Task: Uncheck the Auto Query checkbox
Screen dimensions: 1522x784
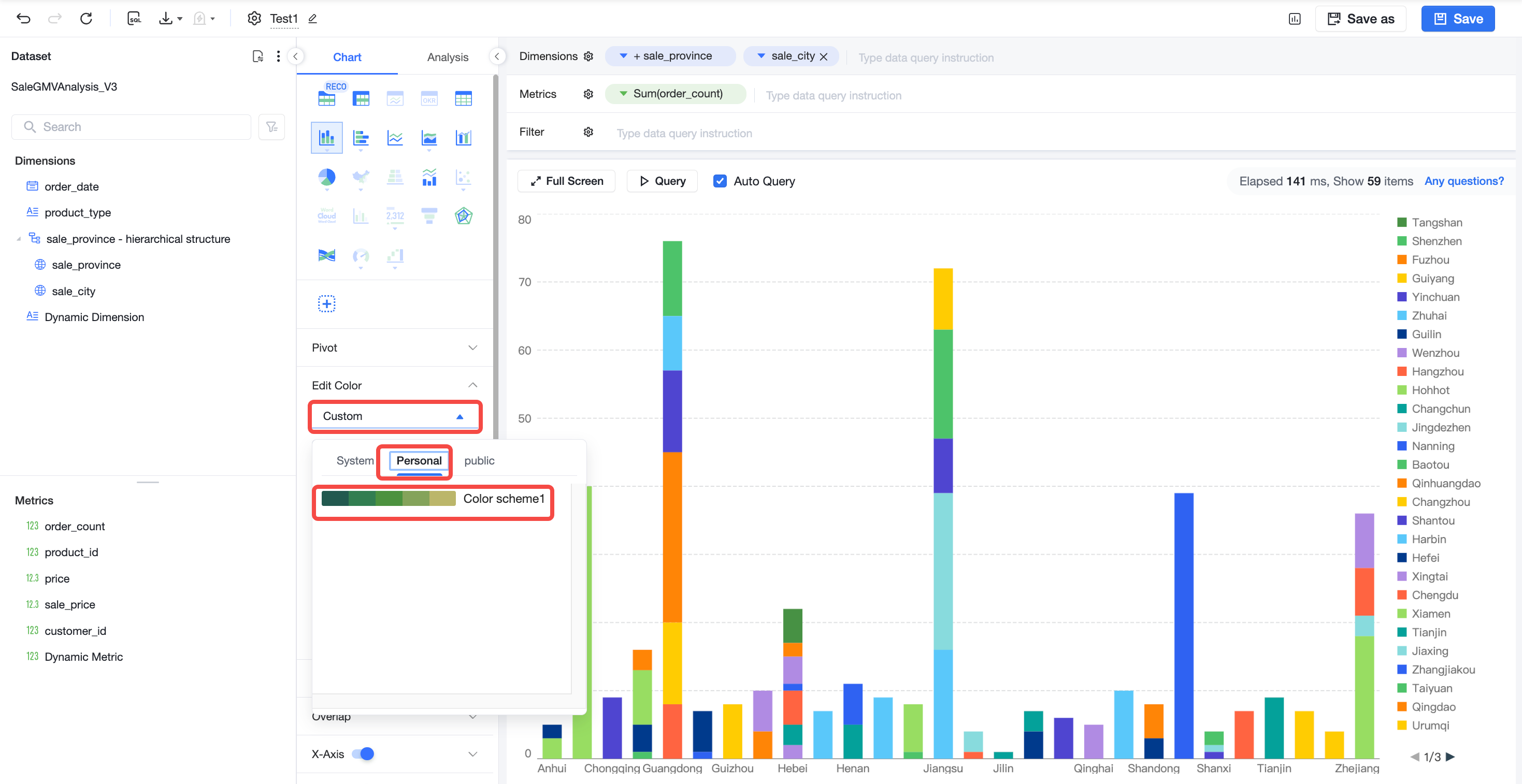Action: pos(720,181)
